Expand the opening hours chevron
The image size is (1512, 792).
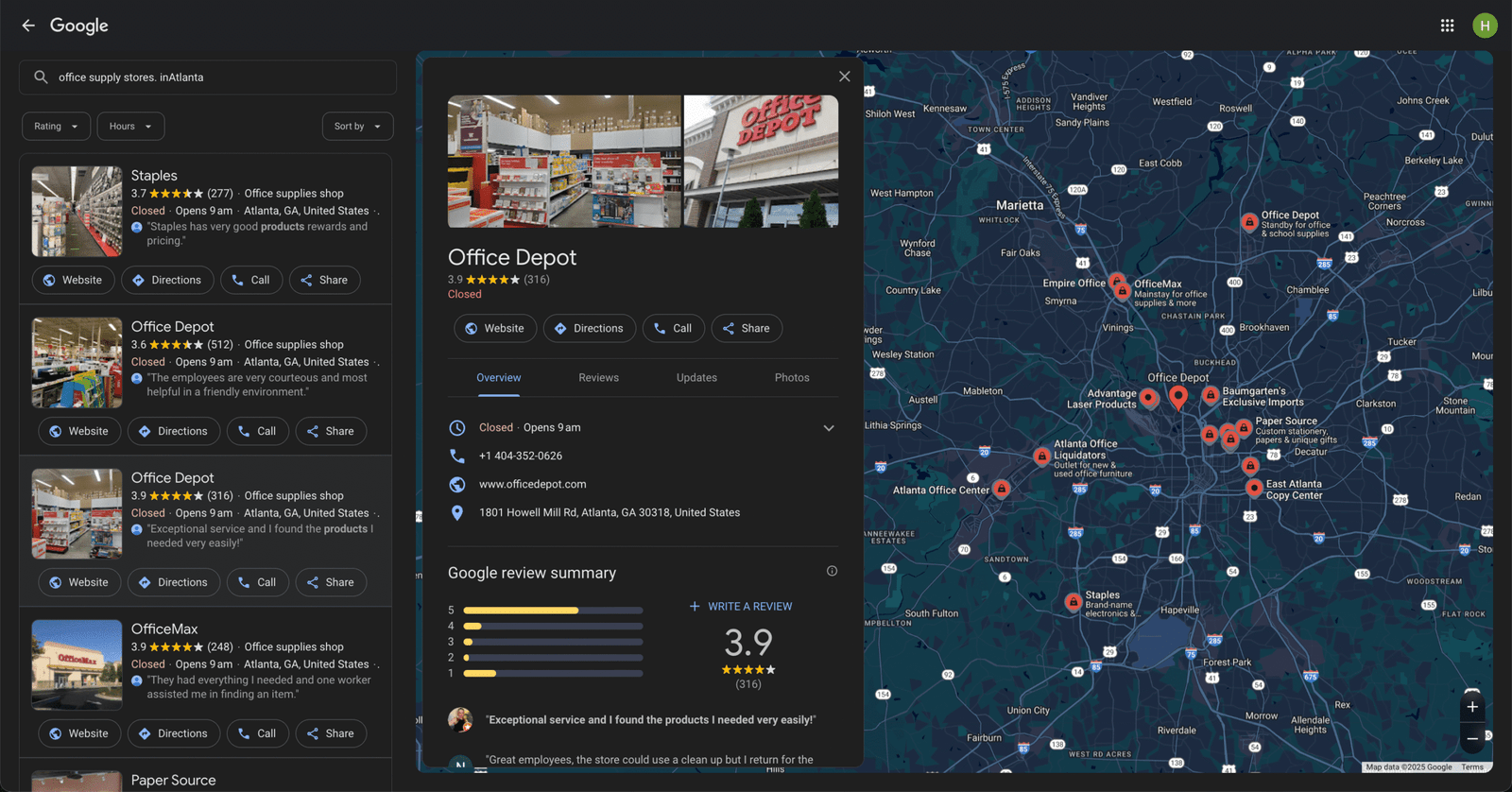coord(829,428)
